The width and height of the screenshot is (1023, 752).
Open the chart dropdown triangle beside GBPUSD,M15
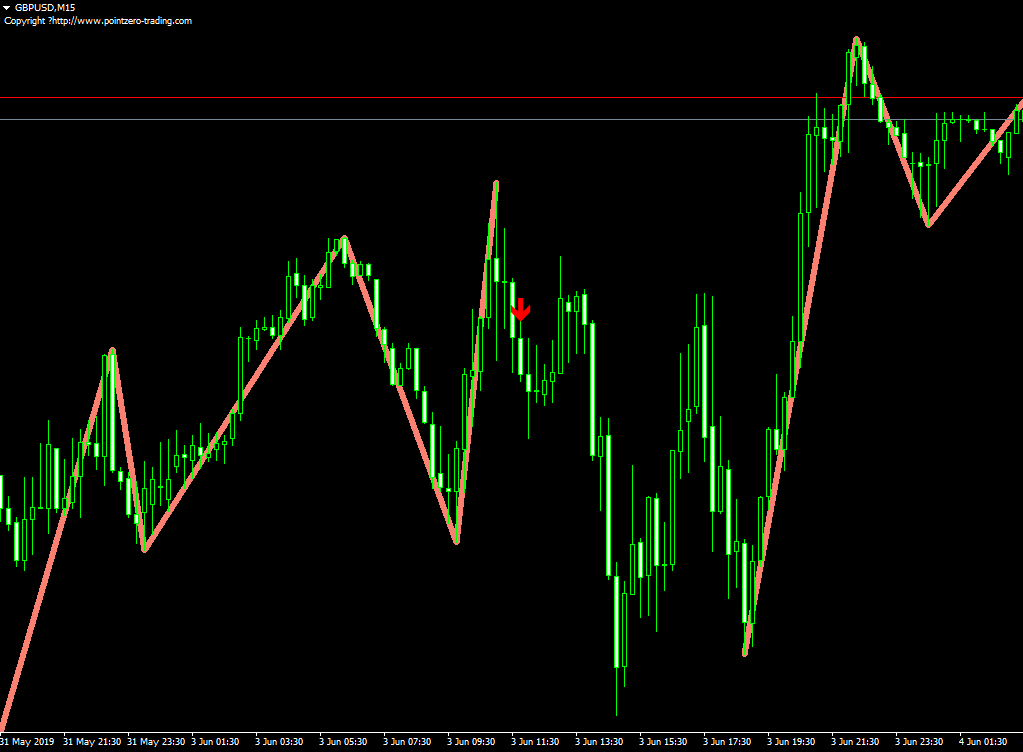click(x=7, y=7)
